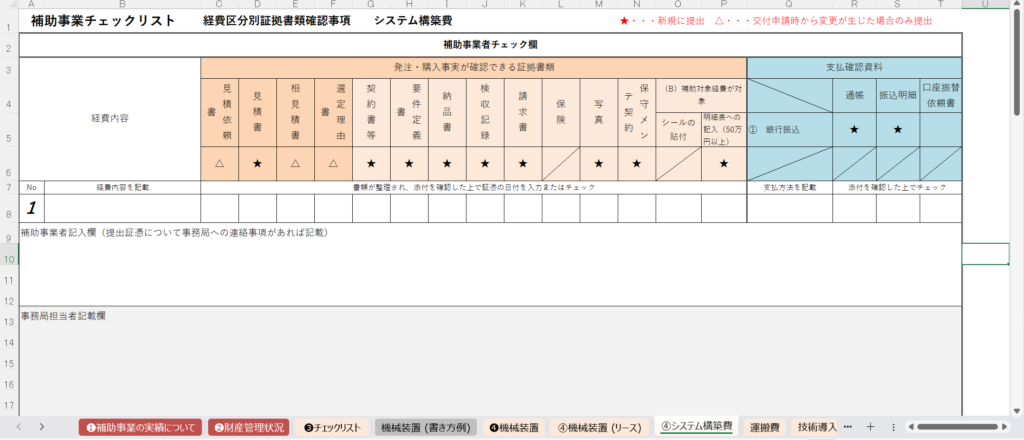Image resolution: width=1024 pixels, height=440 pixels.
Task: Show more sheet tabs via ellipsis
Action: [x=848, y=427]
